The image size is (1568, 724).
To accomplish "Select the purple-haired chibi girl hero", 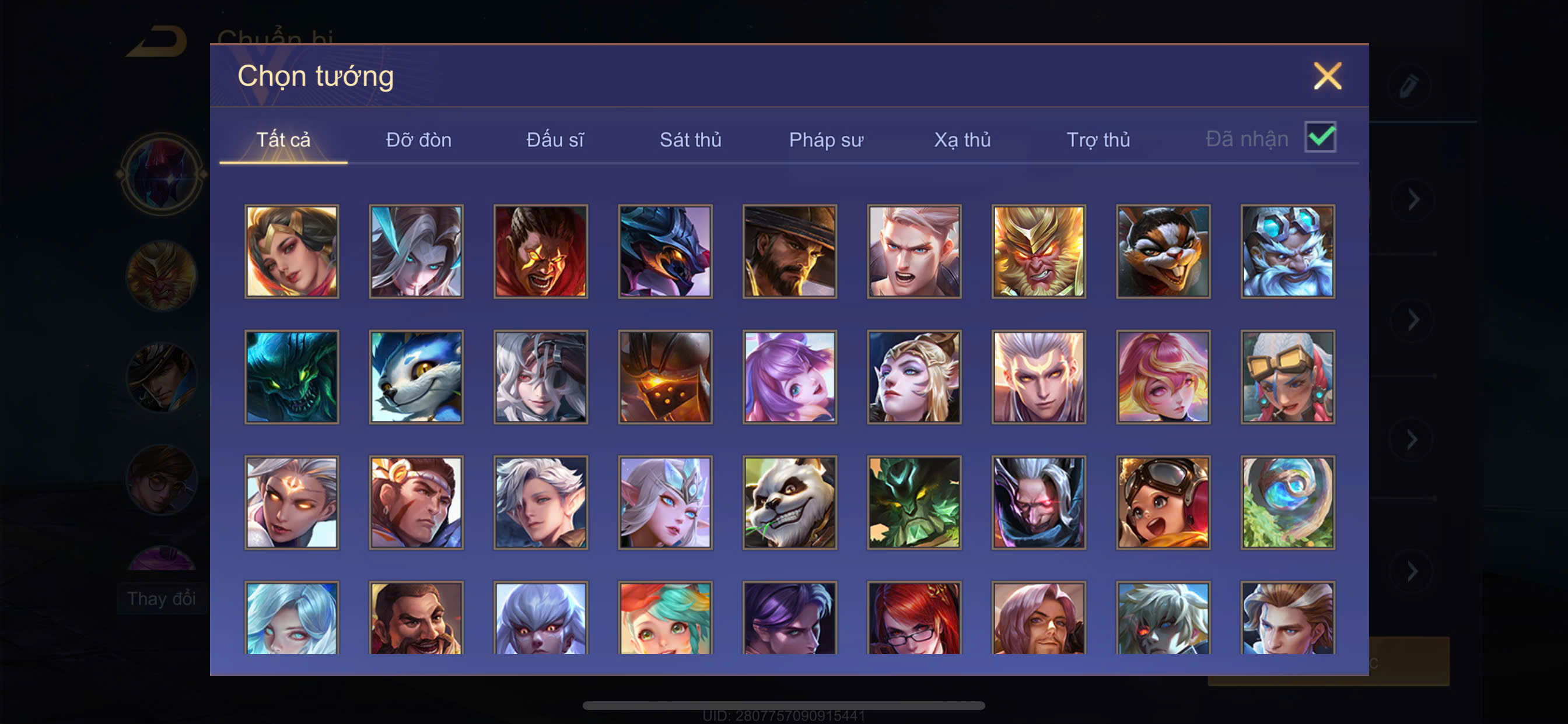I will (789, 377).
